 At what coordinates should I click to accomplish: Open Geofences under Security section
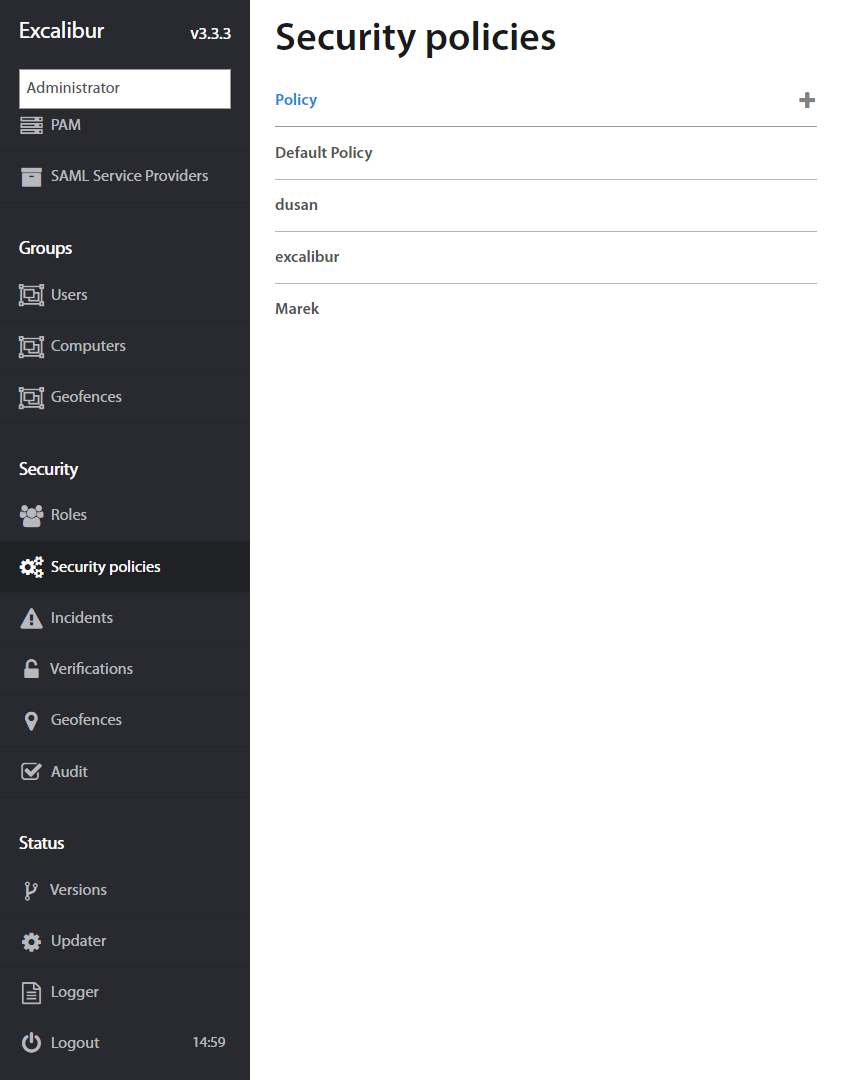[x=86, y=720]
